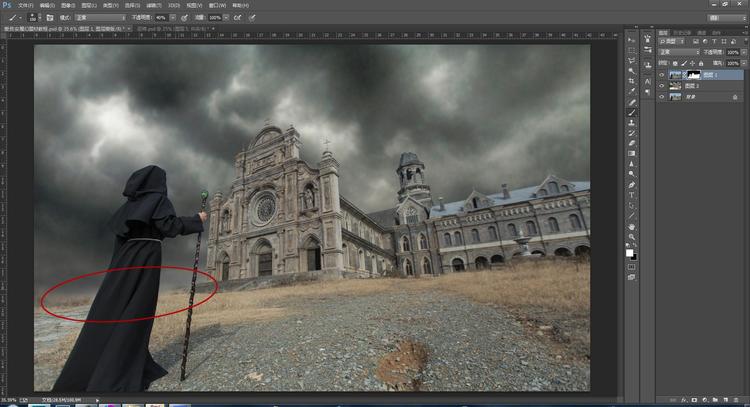Toggle lock image pixels brush icon

684,63
